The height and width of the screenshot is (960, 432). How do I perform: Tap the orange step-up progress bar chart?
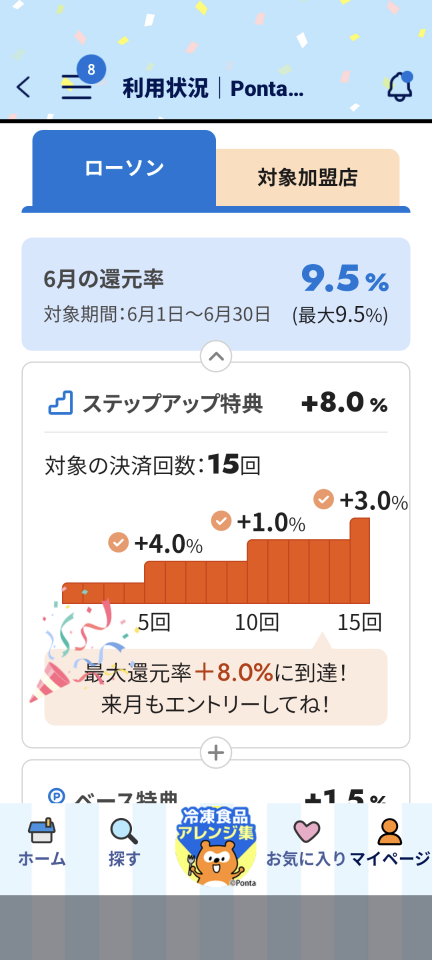pos(216,561)
